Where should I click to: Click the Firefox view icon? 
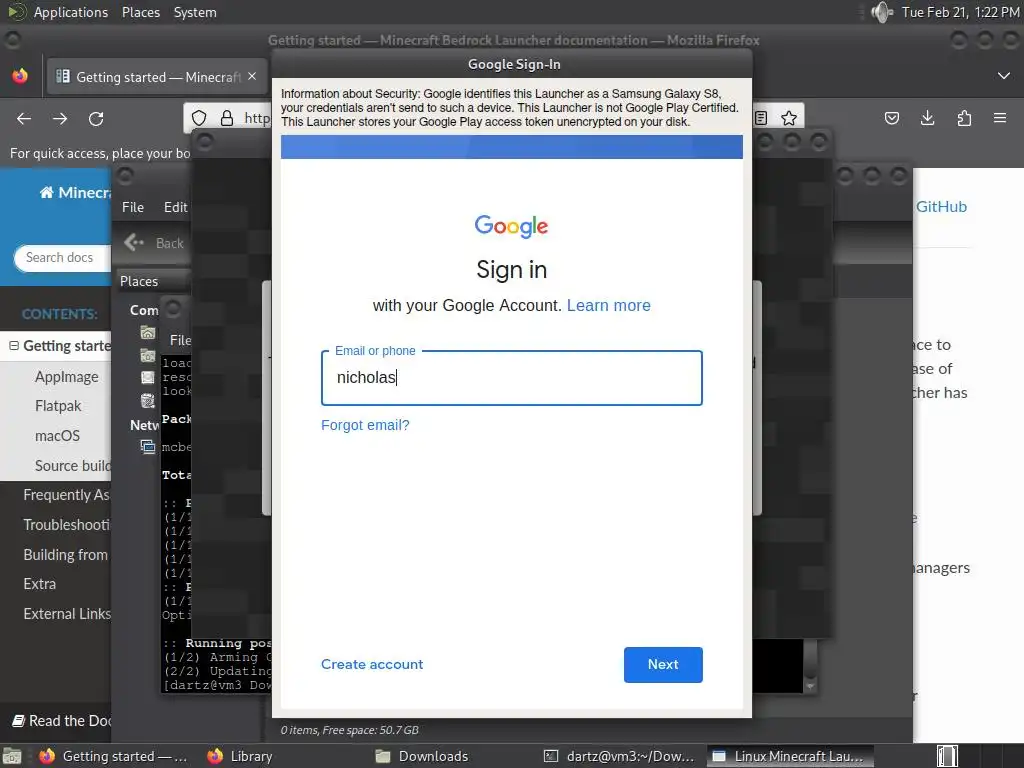click(20, 76)
